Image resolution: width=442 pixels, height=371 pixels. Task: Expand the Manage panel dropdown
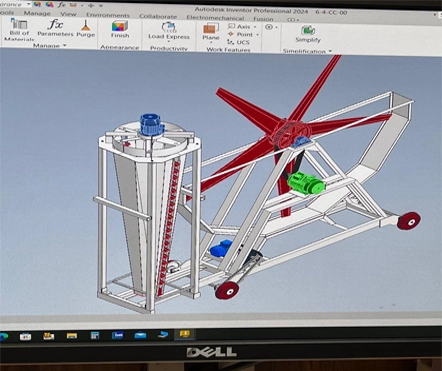65,45
